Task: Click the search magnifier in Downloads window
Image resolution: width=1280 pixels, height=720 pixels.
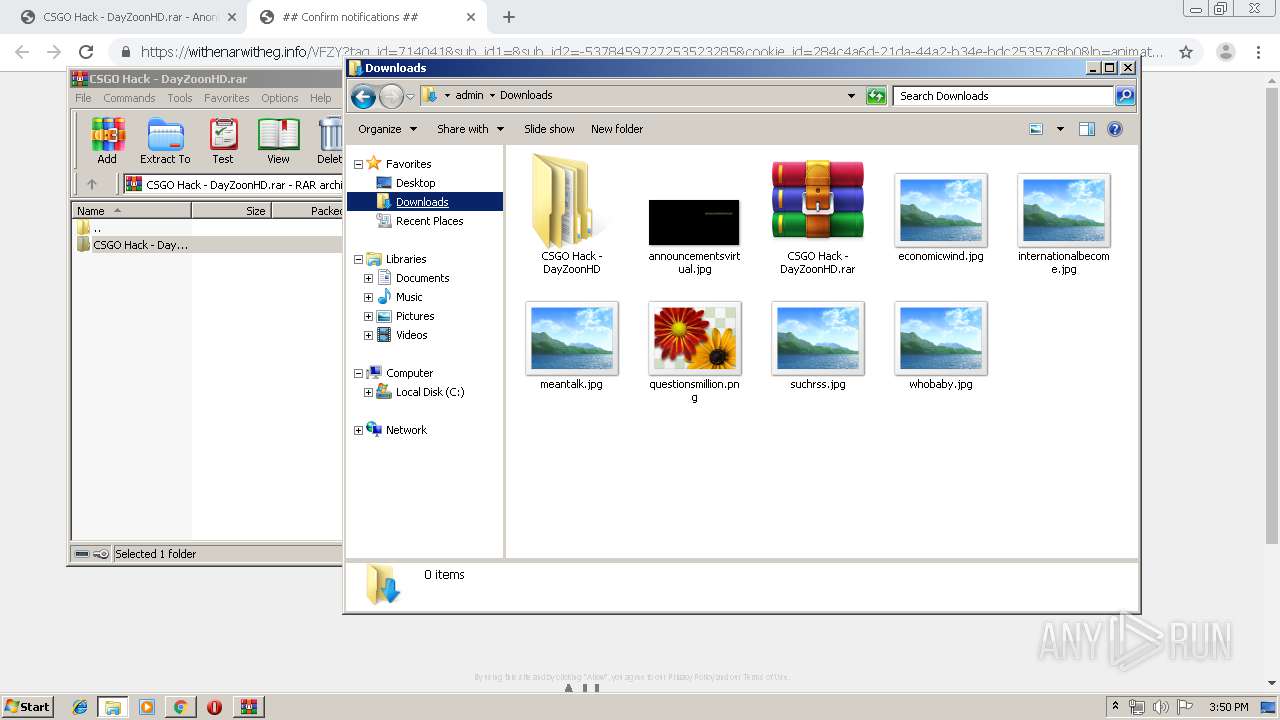Action: point(1125,96)
